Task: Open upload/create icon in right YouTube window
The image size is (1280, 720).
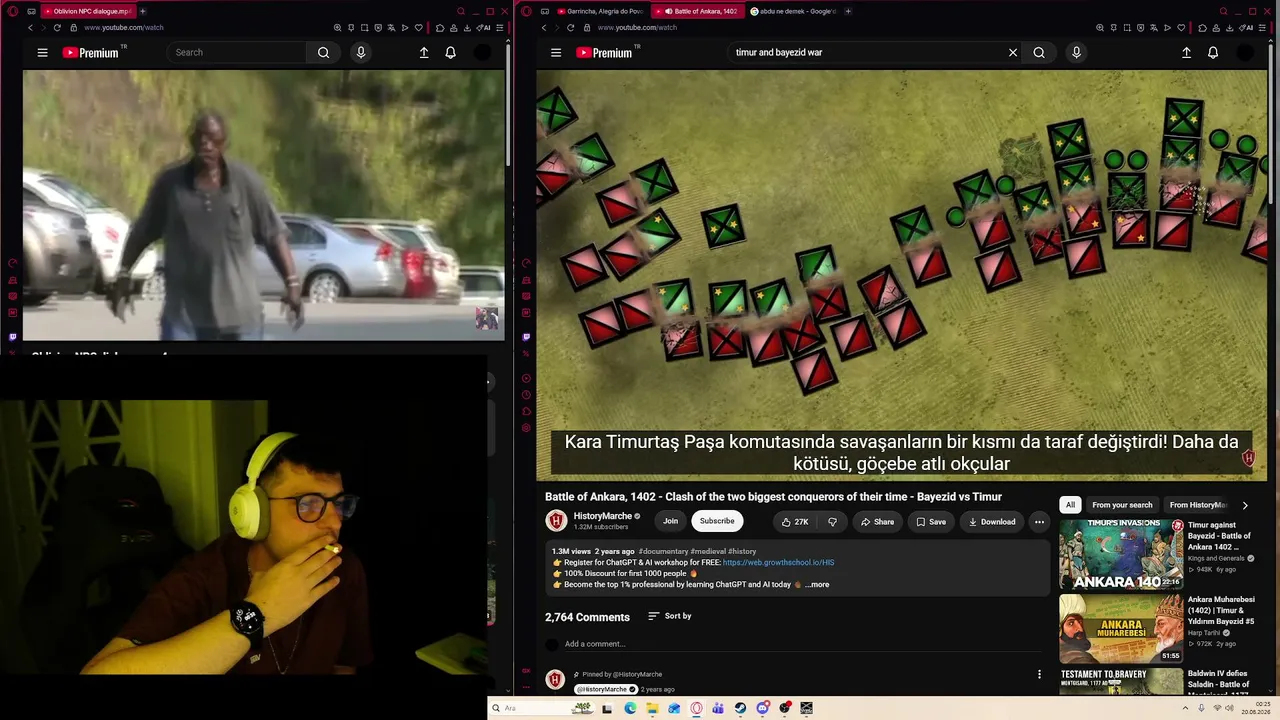Action: pyautogui.click(x=1186, y=53)
